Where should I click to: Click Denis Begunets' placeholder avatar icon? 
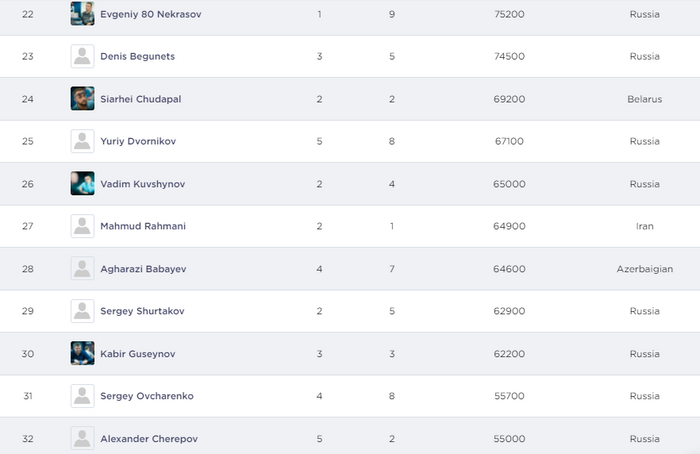click(x=82, y=56)
